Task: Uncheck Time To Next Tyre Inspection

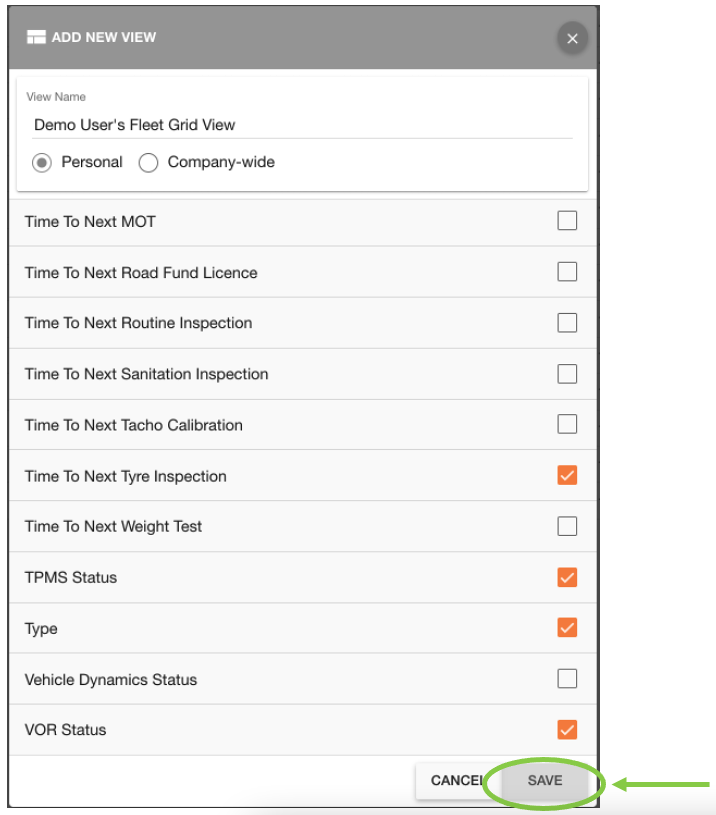Action: pos(567,476)
